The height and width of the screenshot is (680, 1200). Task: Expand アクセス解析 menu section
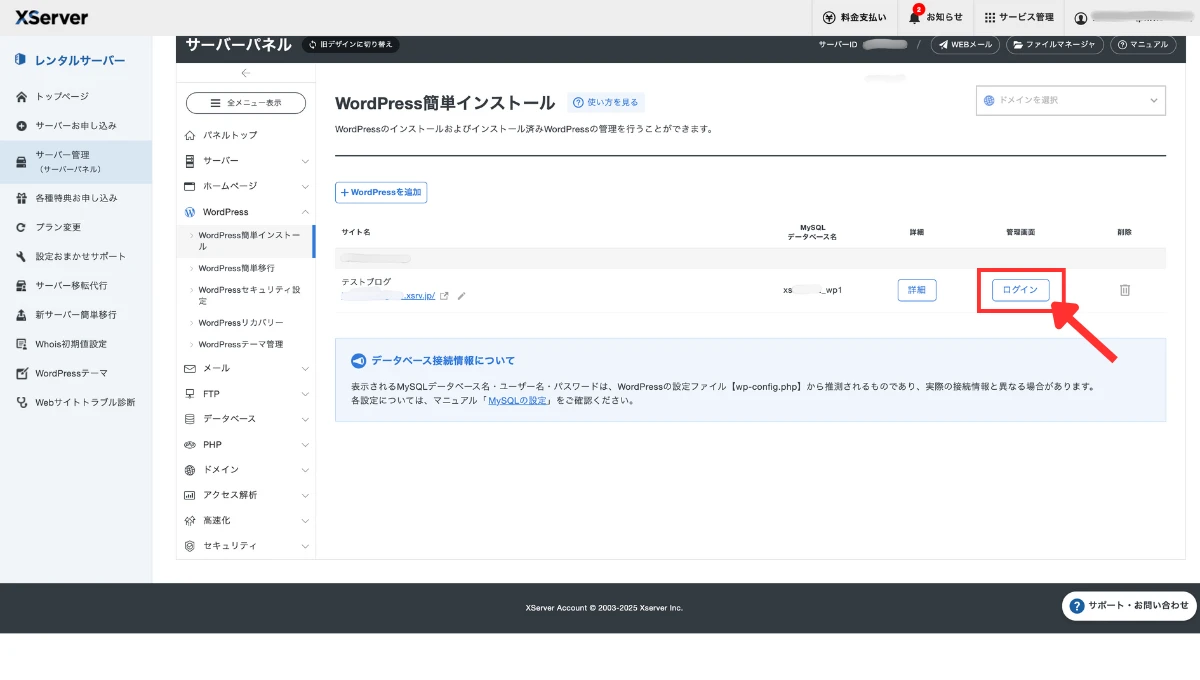click(246, 495)
